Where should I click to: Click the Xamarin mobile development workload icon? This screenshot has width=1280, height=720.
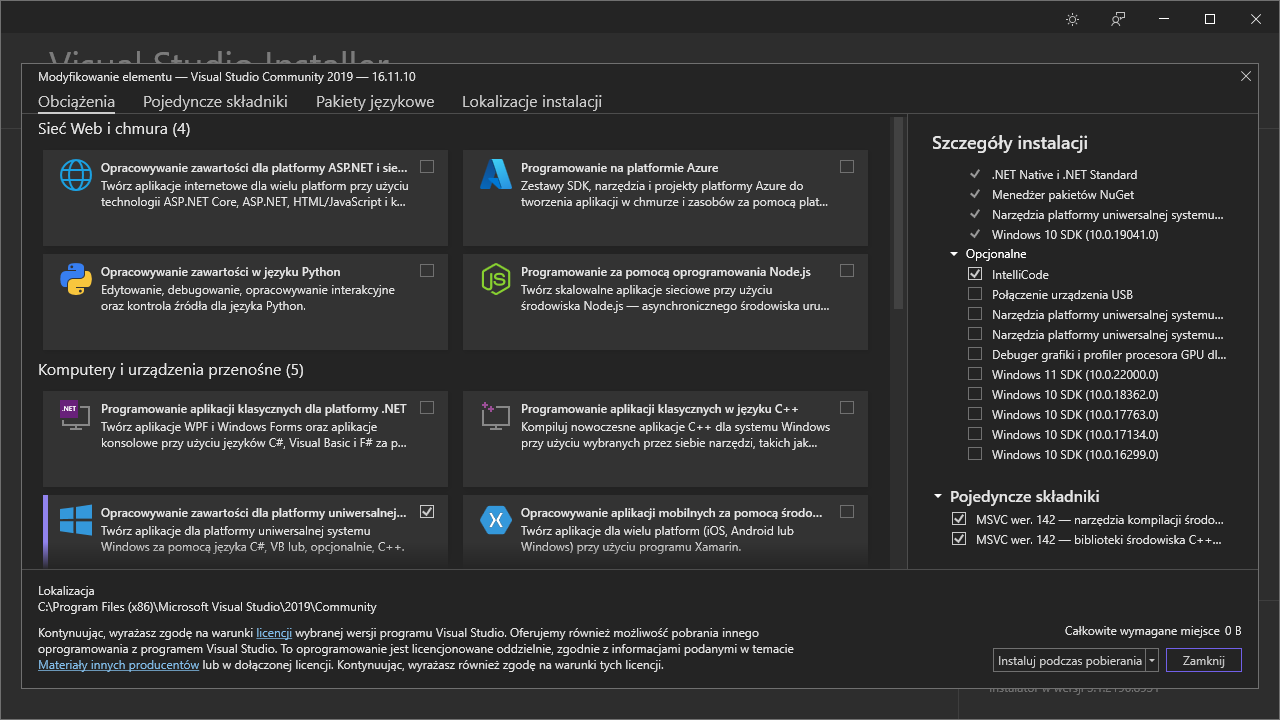496,518
